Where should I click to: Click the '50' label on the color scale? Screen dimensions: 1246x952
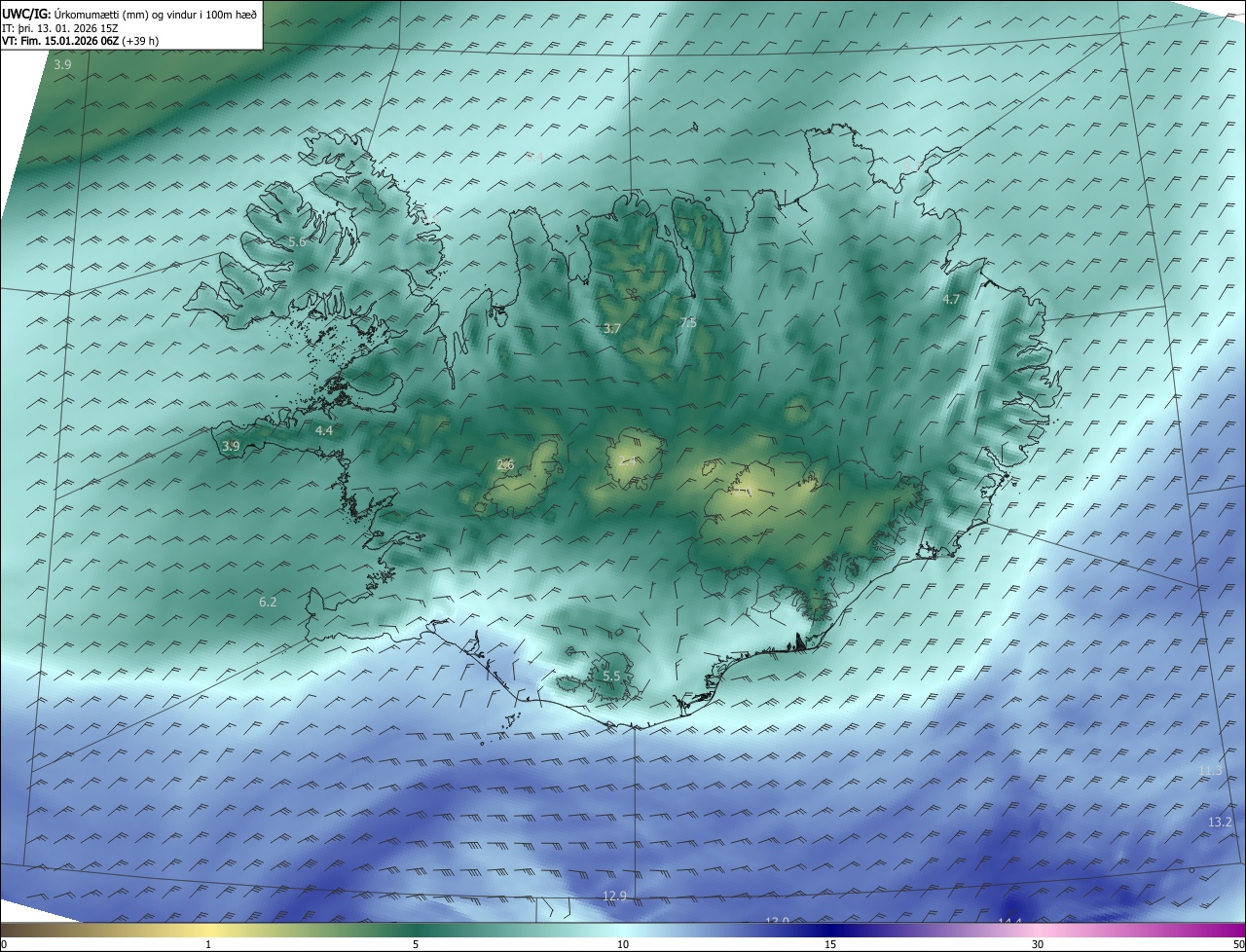pyautogui.click(x=1238, y=944)
